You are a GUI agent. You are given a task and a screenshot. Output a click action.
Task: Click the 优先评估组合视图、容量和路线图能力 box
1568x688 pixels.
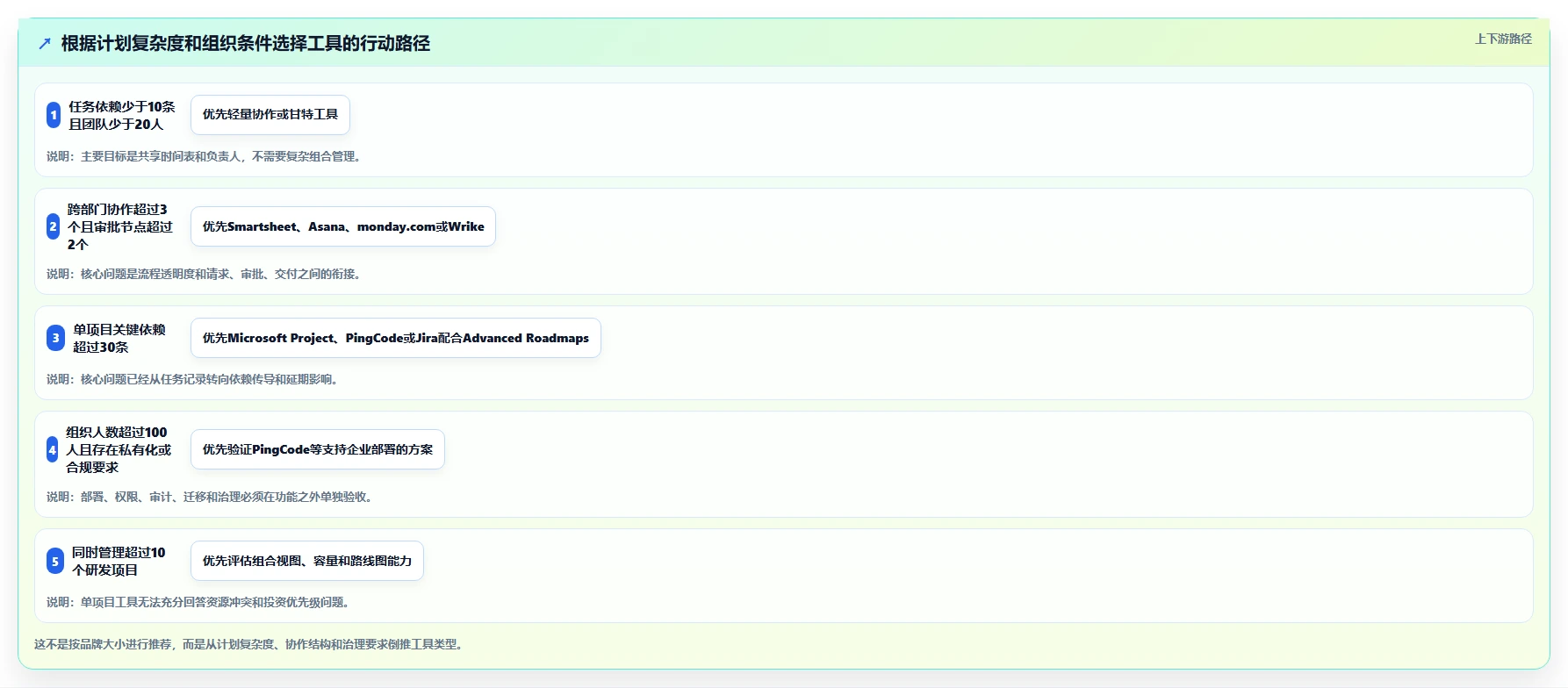[307, 561]
